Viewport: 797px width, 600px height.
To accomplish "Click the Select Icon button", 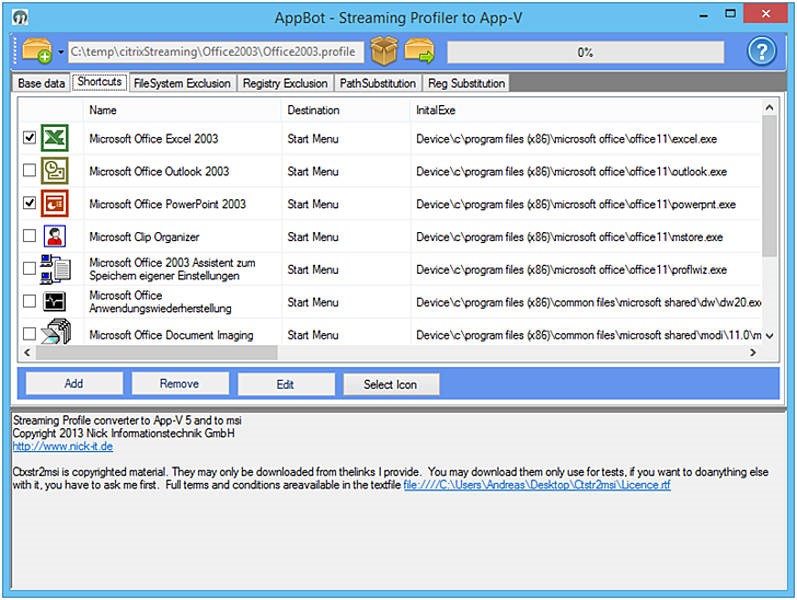I will click(x=391, y=384).
